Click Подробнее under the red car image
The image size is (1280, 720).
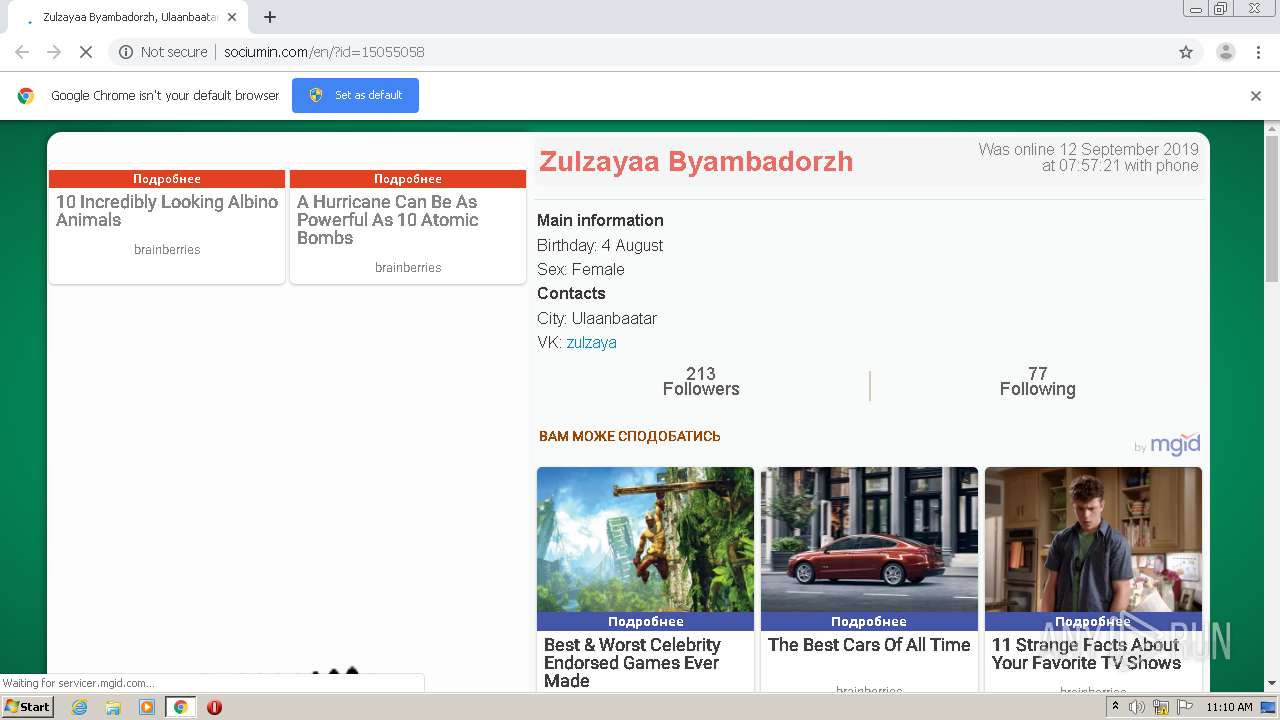[869, 621]
